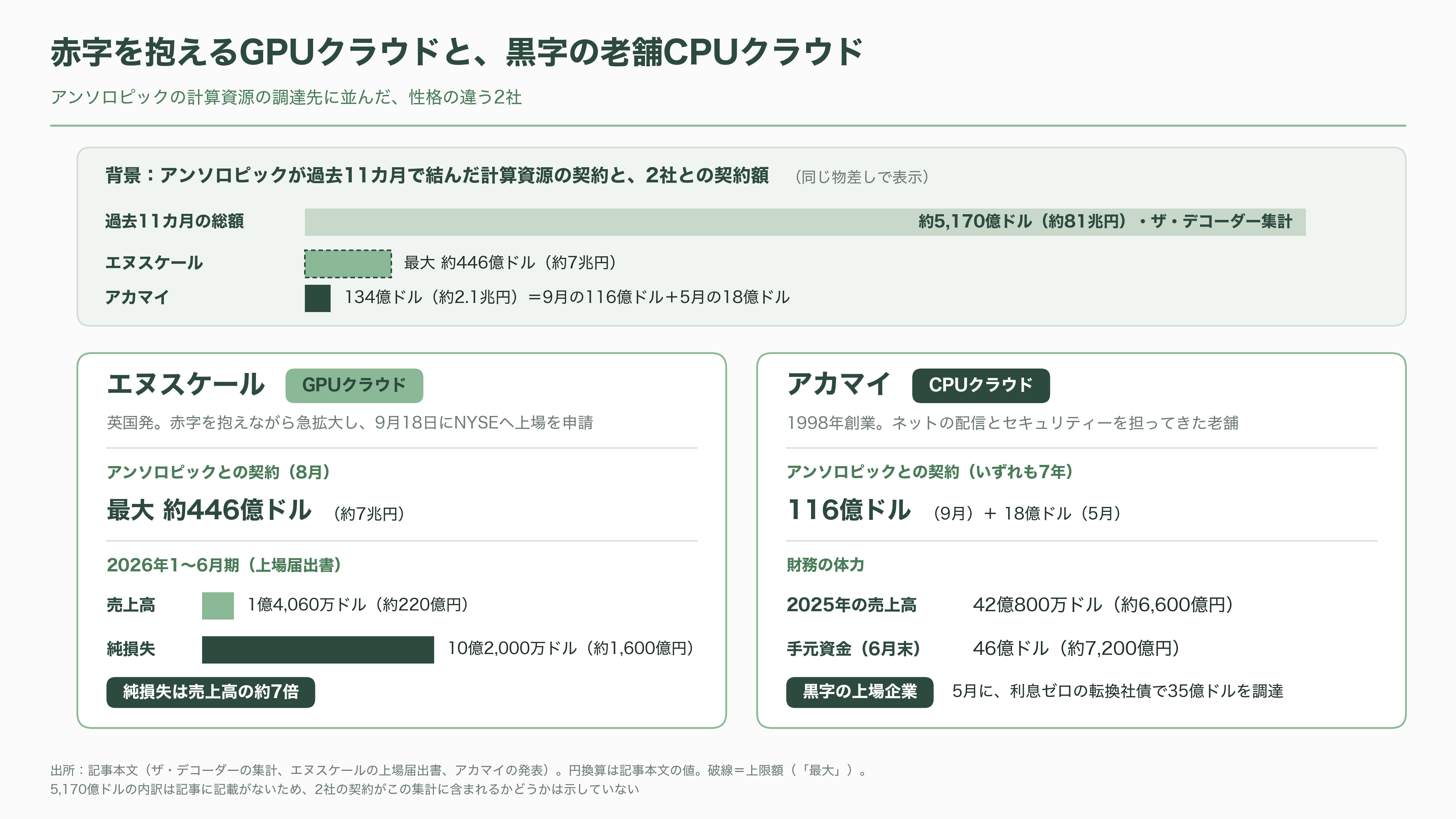Click the light green 売上高 bar
Viewport: 1456px width, 819px height.
(x=218, y=606)
